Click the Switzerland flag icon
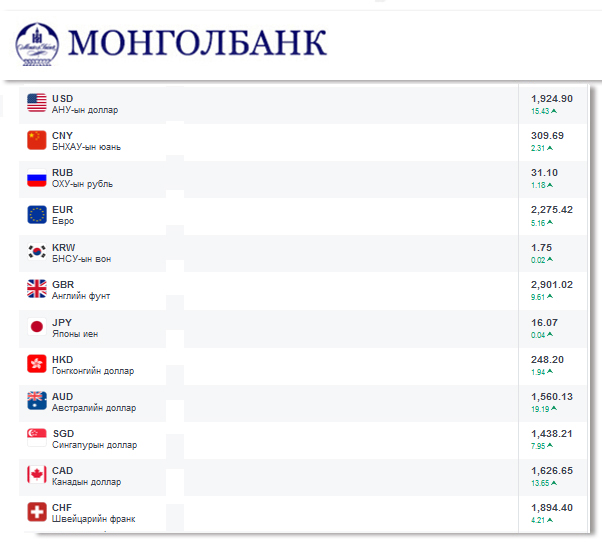Viewport: 602px width, 551px height. coord(37,512)
